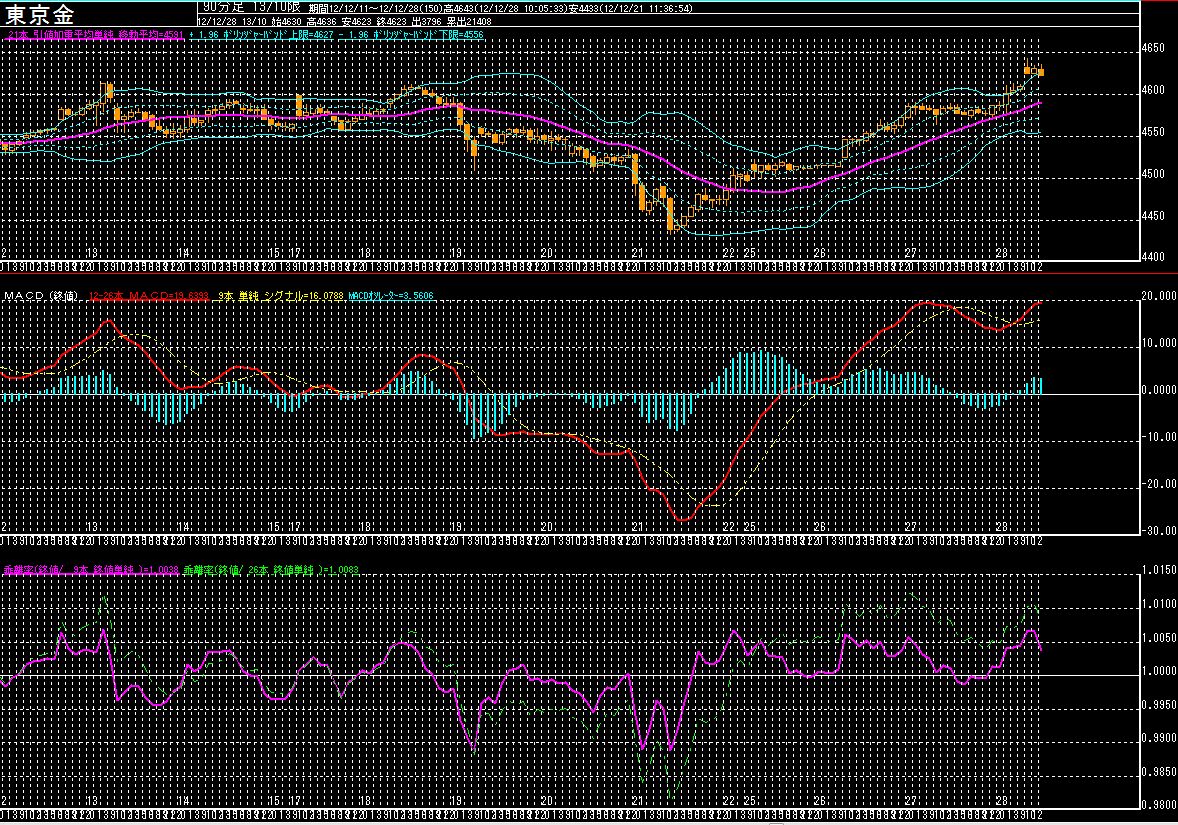Click date label 19 on the price chart
Screen dimensions: 1178x825
pyautogui.click(x=456, y=254)
